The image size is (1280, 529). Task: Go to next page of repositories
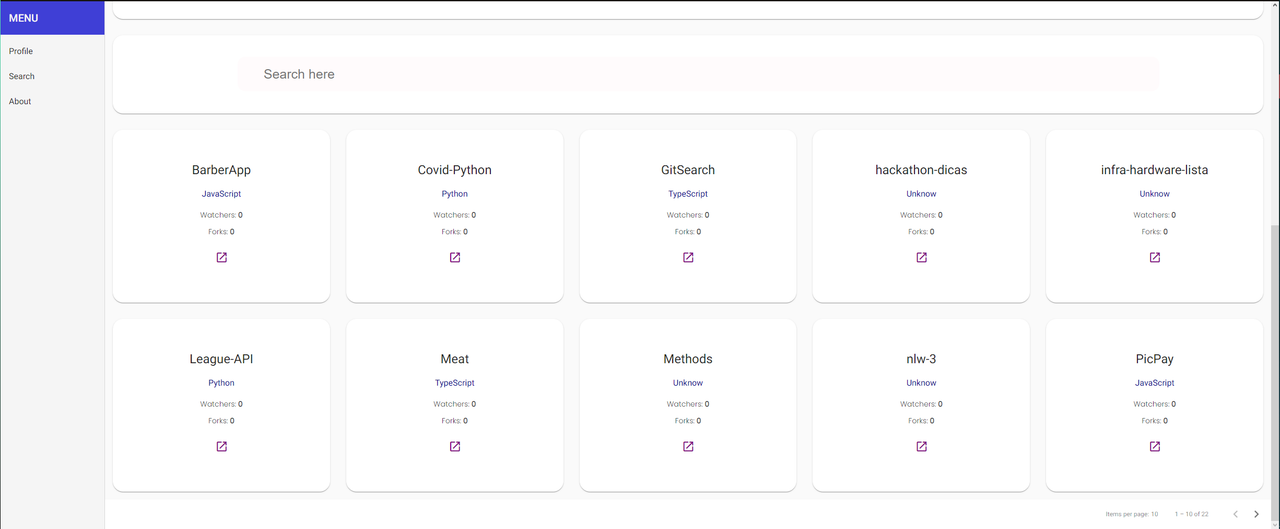[1257, 514]
